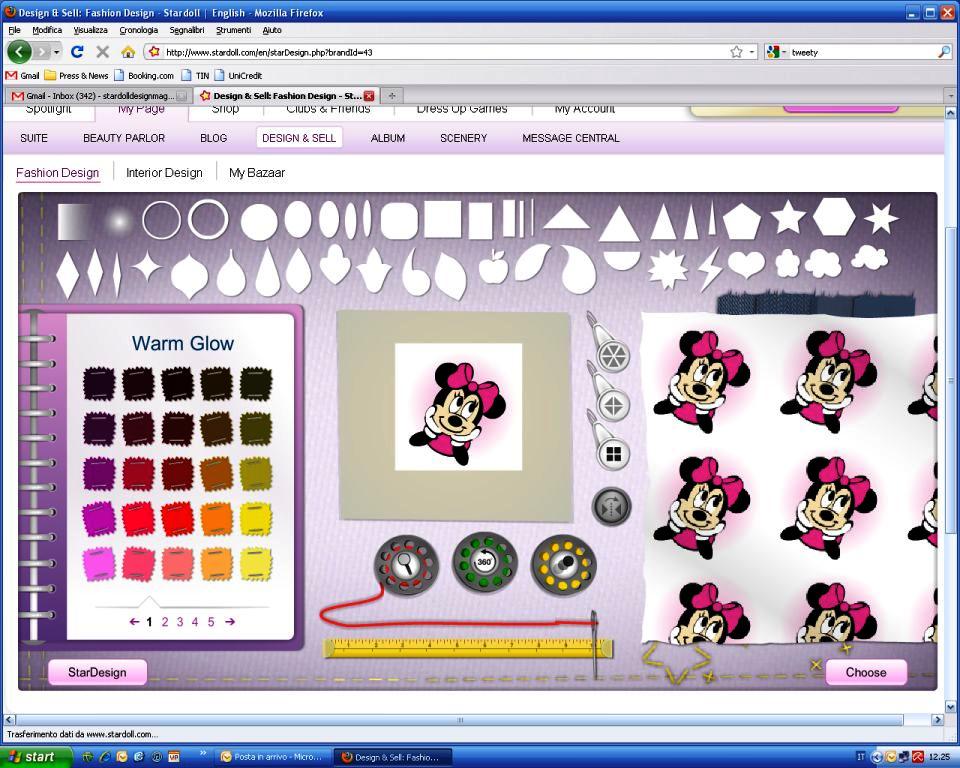Select the spiky burst shape
This screenshot has width=960, height=768.
[x=667, y=268]
